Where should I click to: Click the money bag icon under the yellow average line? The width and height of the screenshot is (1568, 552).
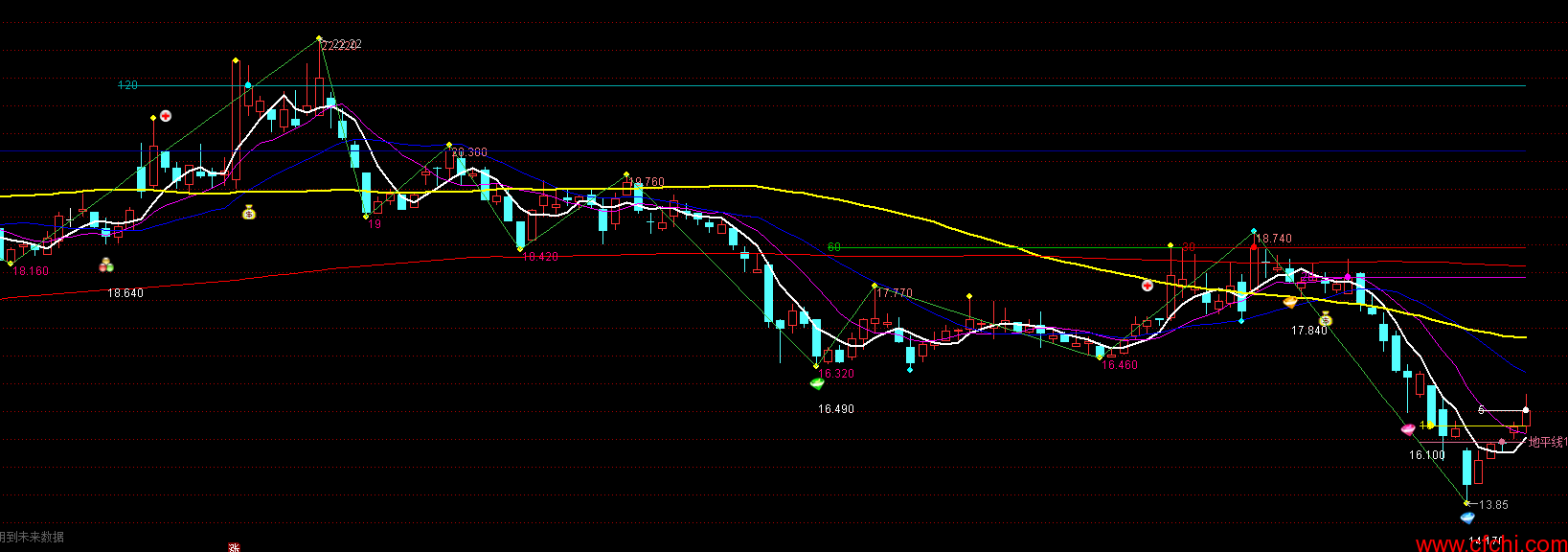click(249, 212)
